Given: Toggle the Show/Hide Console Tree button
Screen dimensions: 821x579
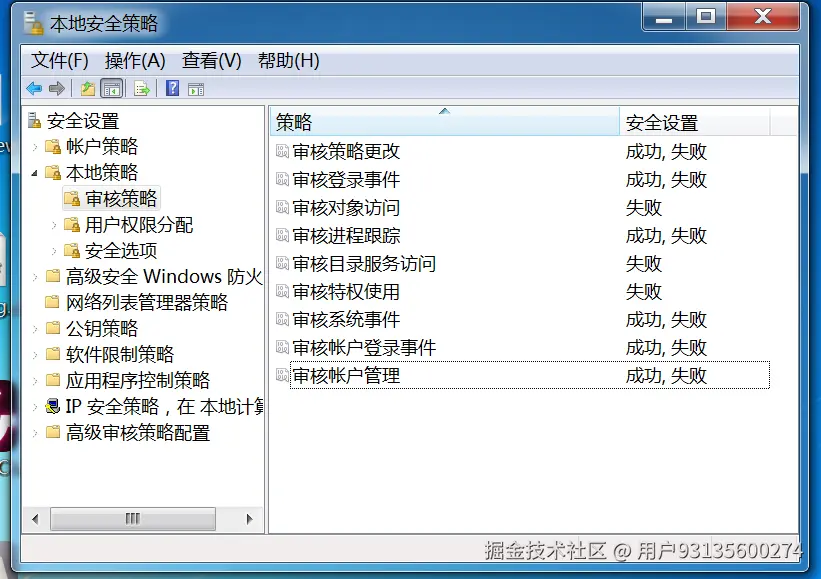Looking at the screenshot, I should click(113, 88).
